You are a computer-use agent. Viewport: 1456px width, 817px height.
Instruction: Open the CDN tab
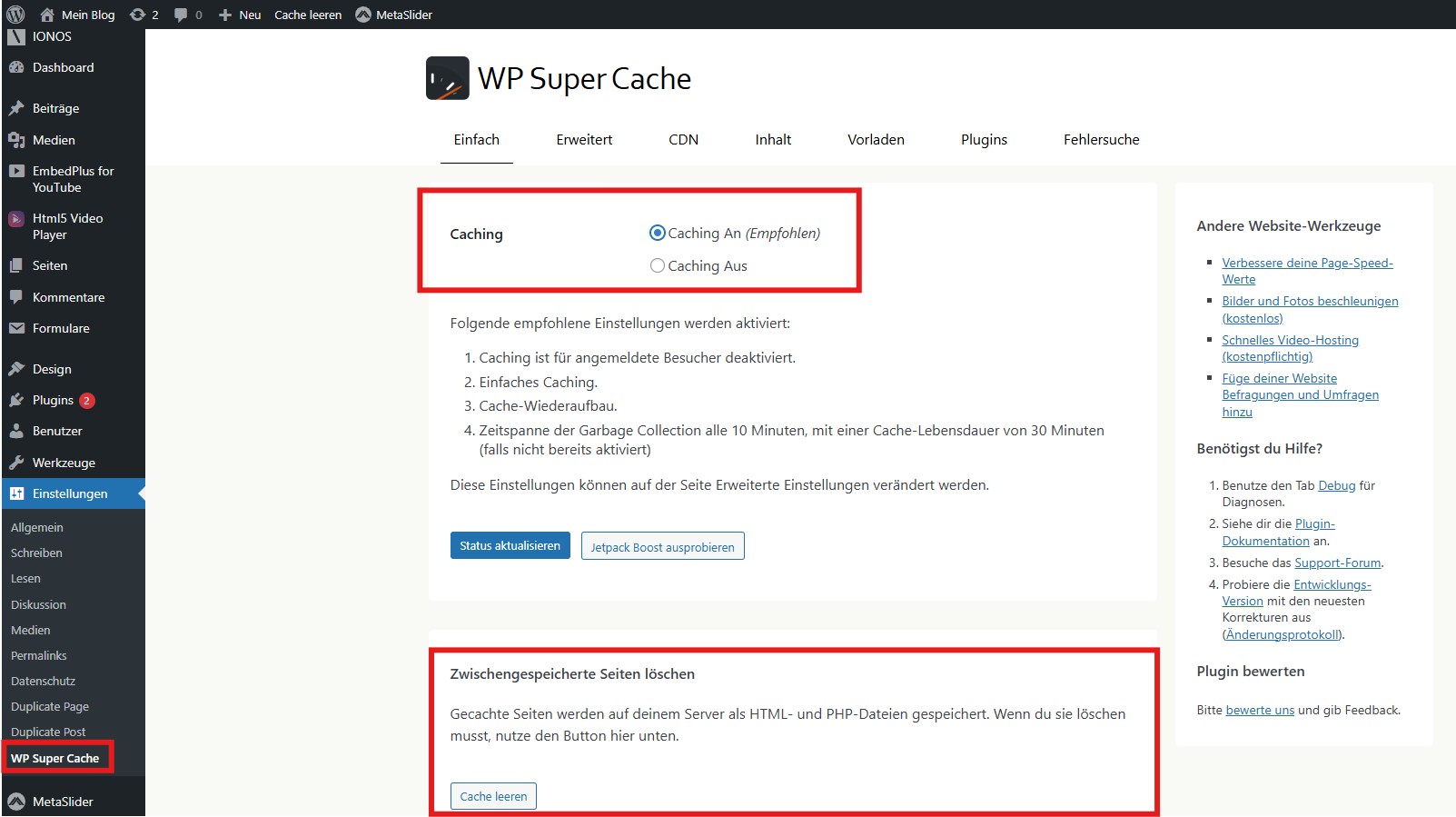click(x=684, y=140)
